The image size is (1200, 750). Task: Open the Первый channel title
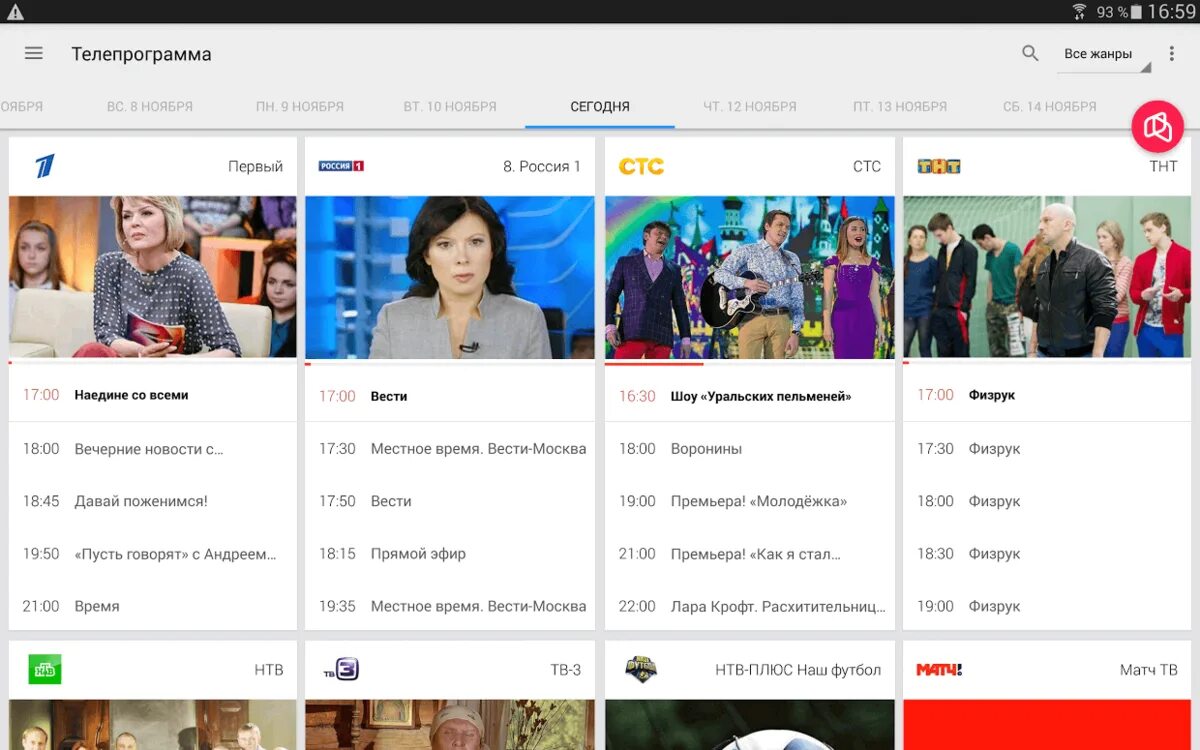click(256, 167)
